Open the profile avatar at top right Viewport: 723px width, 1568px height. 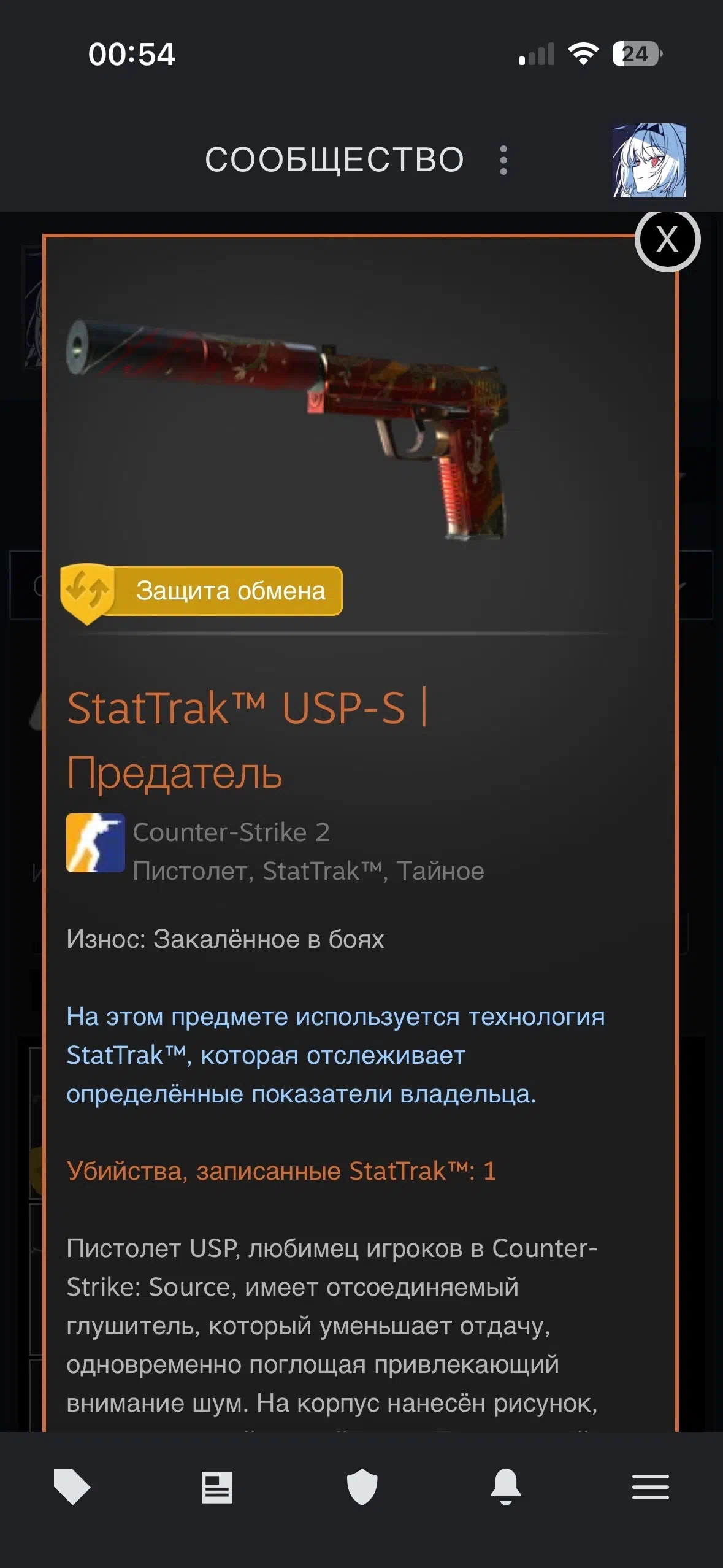tap(649, 160)
